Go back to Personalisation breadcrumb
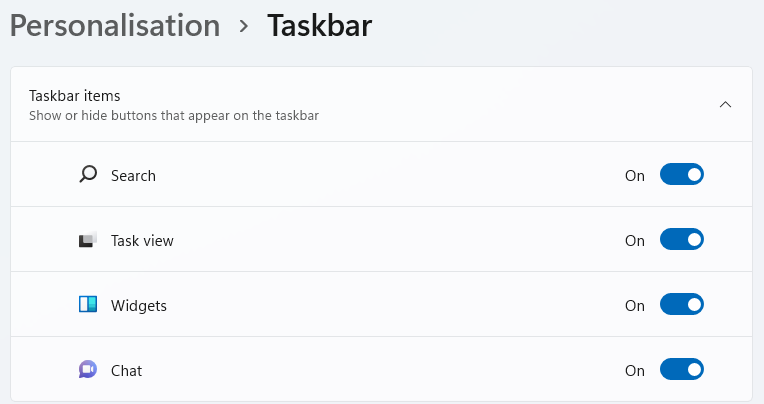The image size is (764, 404). pyautogui.click(x=115, y=26)
